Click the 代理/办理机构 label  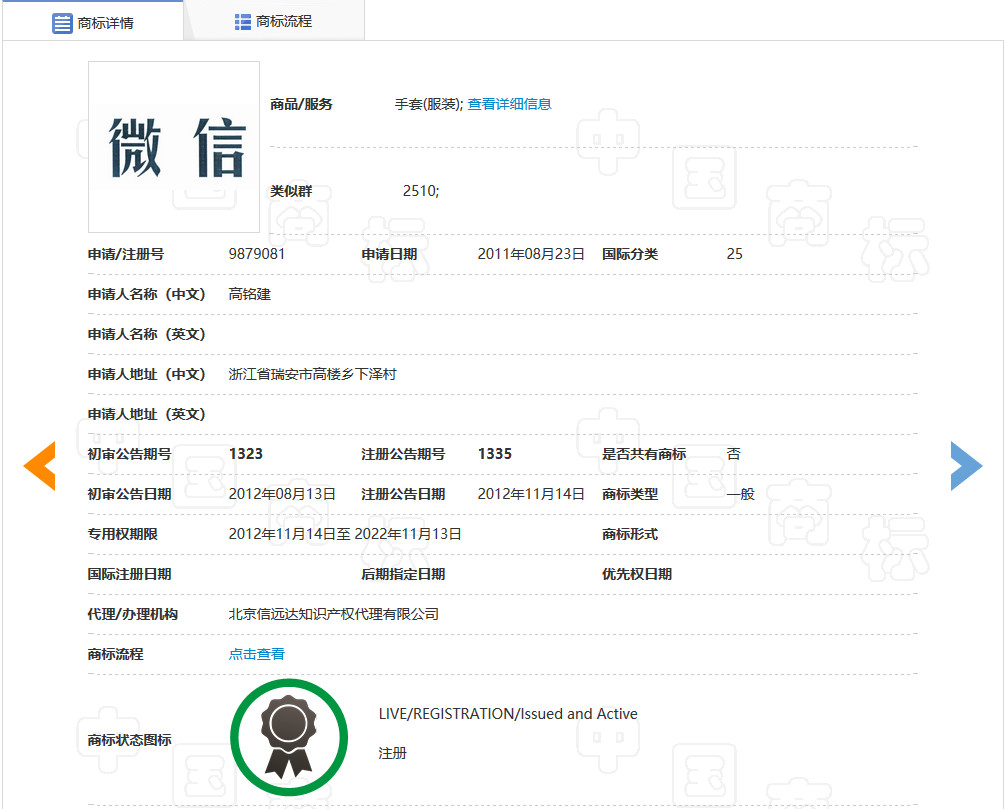pos(133,614)
